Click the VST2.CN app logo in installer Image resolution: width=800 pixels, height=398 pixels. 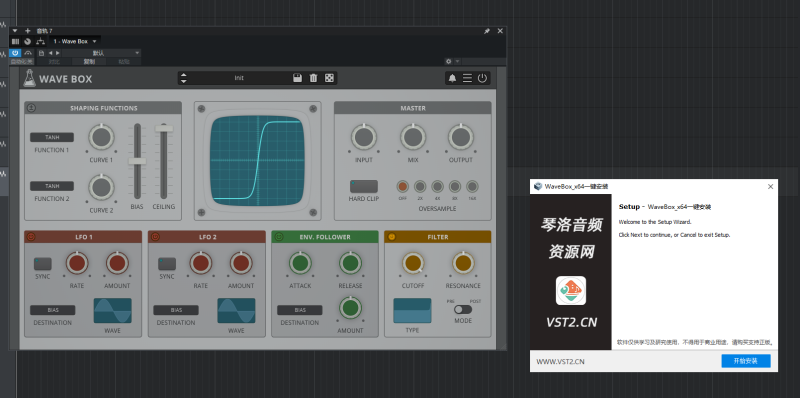(x=570, y=290)
